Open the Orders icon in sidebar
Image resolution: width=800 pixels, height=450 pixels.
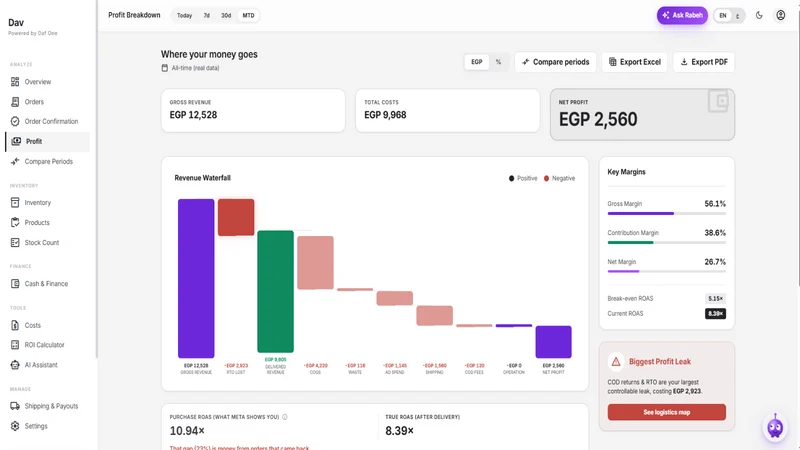click(15, 102)
